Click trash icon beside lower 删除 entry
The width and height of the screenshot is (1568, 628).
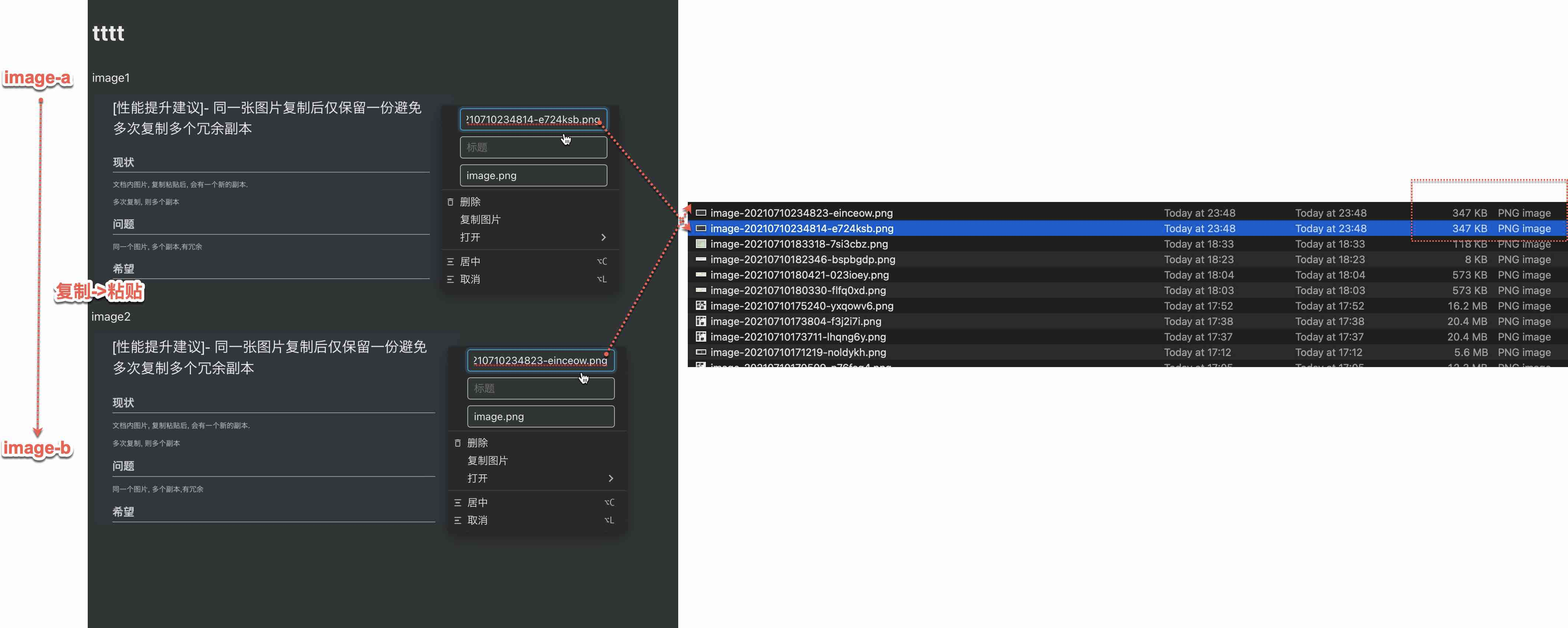pyautogui.click(x=458, y=443)
